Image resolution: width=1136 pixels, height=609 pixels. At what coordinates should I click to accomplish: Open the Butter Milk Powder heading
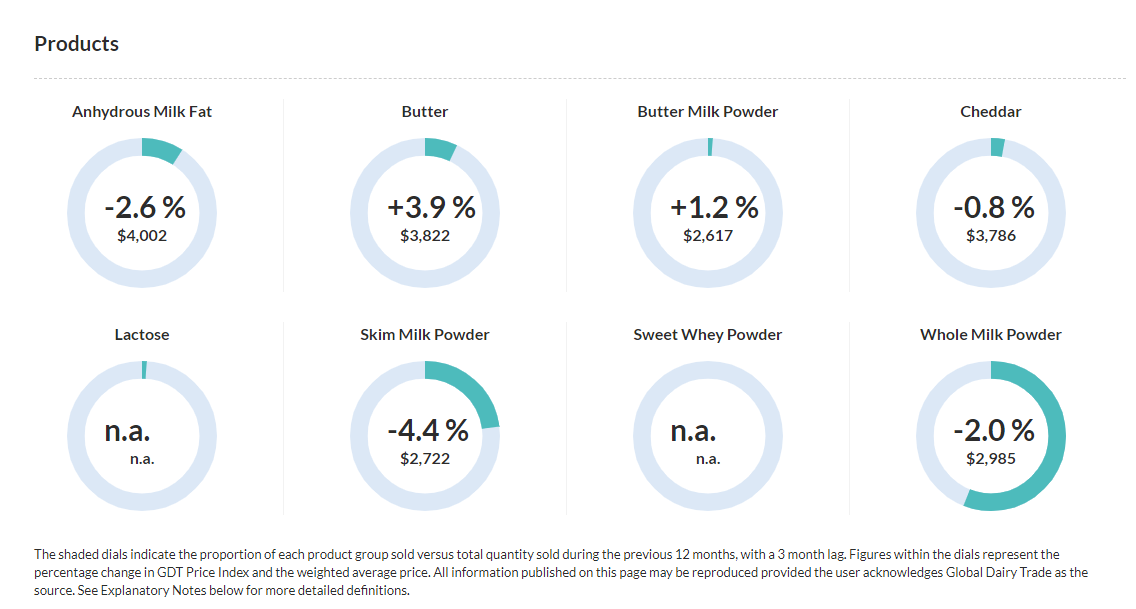click(708, 112)
